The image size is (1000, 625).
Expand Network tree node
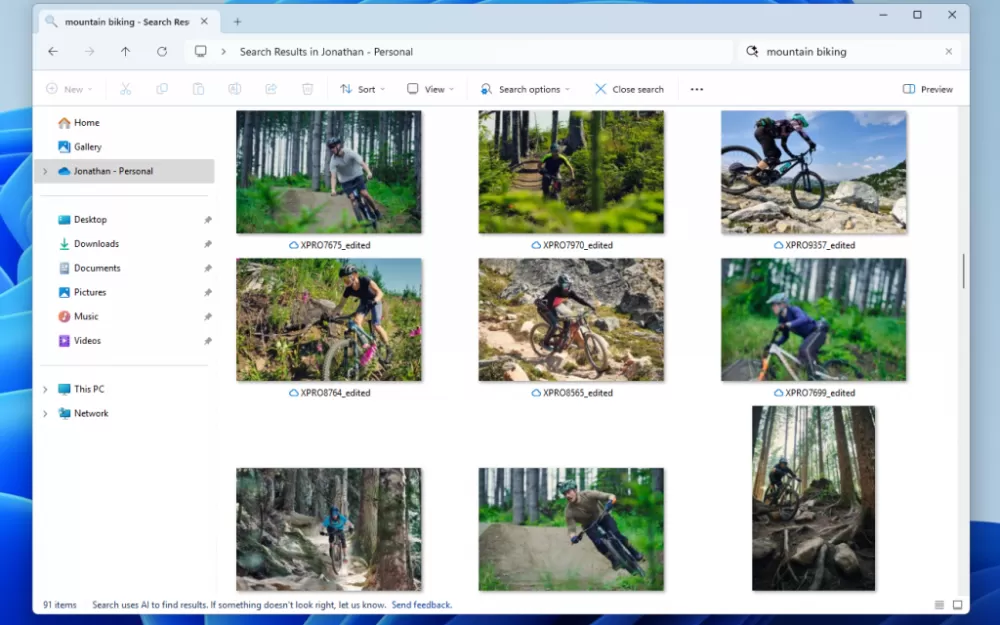tap(45, 413)
